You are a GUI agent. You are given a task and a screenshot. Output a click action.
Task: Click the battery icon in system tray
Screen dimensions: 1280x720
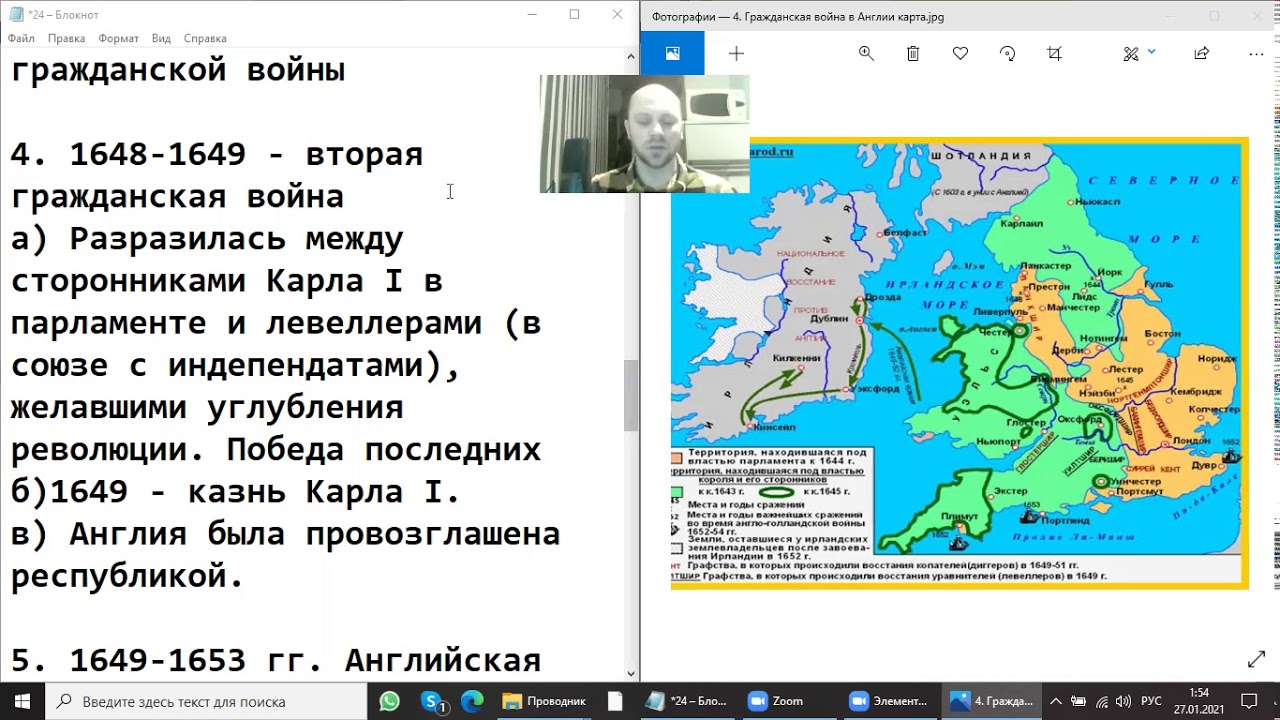pos(1077,701)
